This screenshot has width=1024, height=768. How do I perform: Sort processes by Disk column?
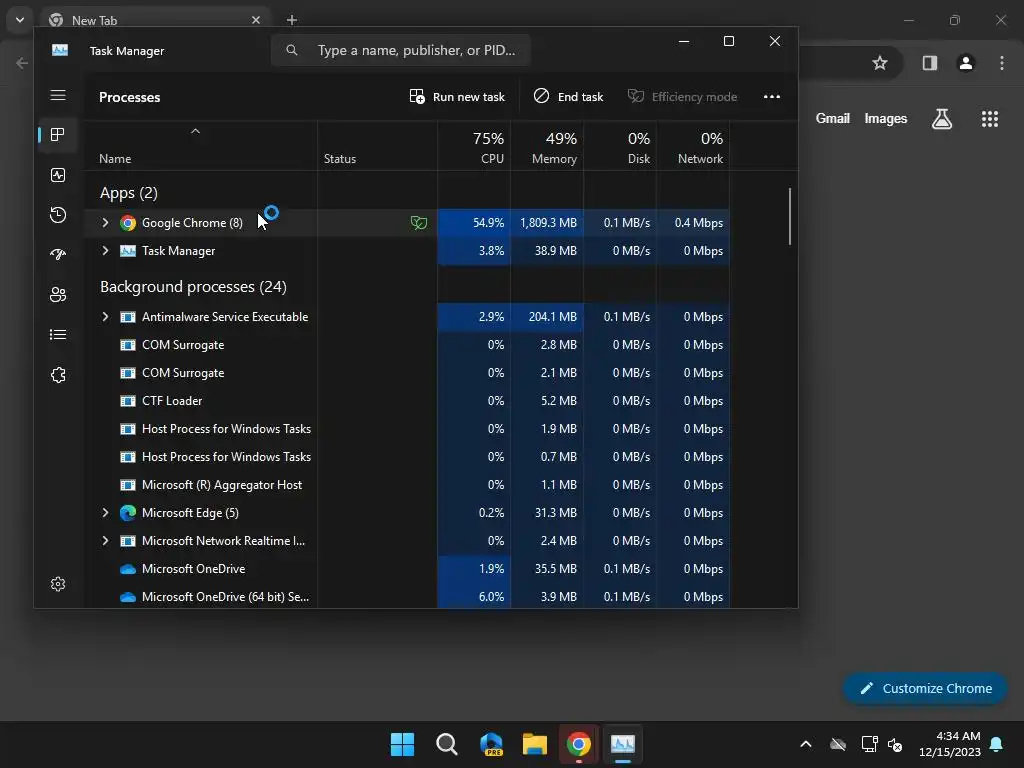[620, 148]
